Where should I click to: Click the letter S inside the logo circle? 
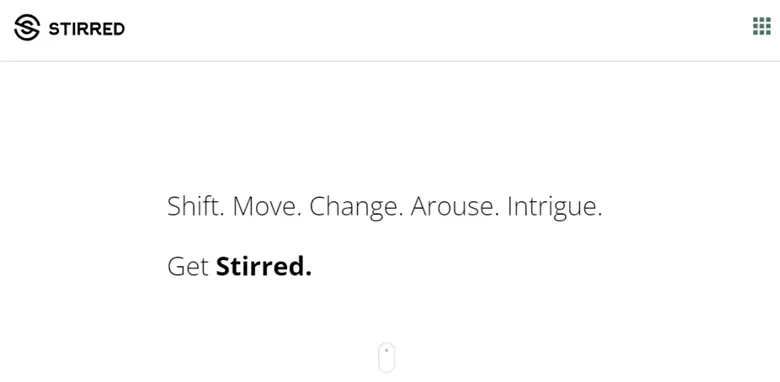pyautogui.click(x=27, y=27)
